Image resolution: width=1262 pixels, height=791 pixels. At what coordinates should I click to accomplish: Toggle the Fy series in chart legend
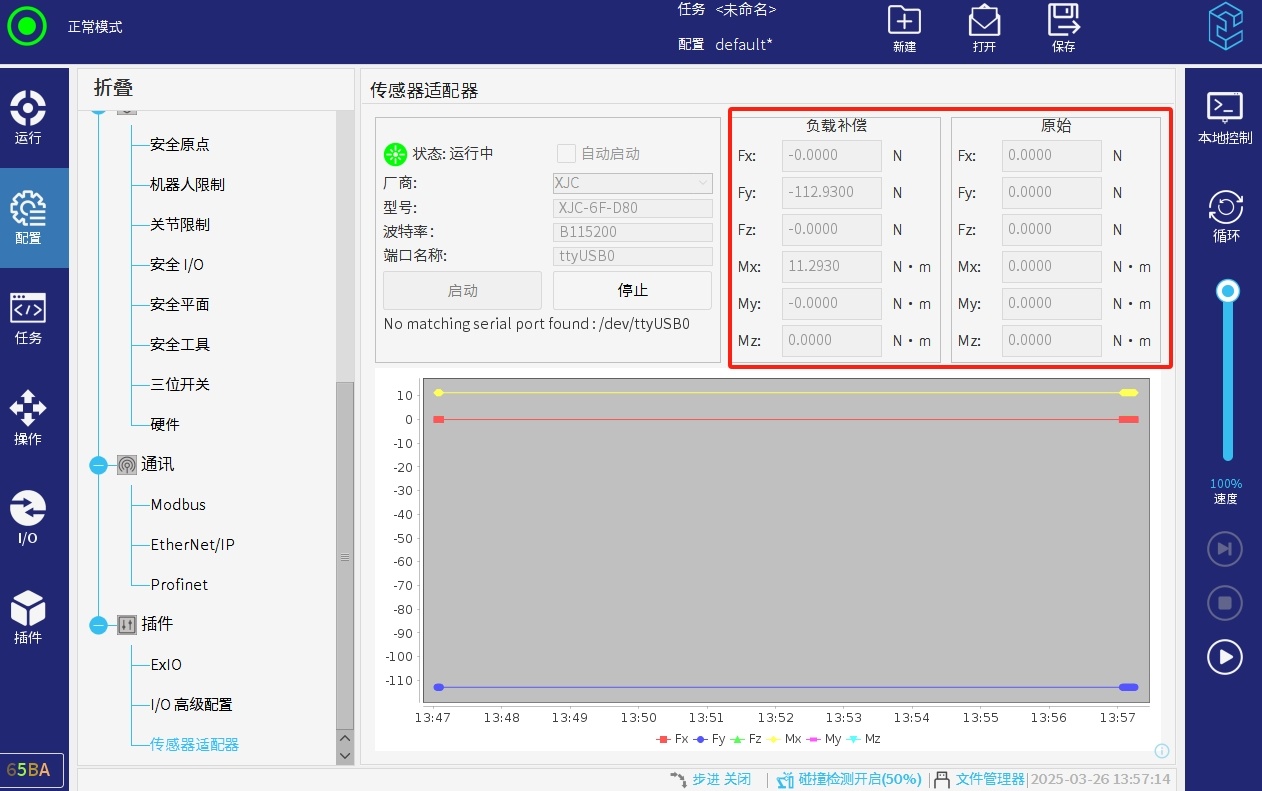710,739
